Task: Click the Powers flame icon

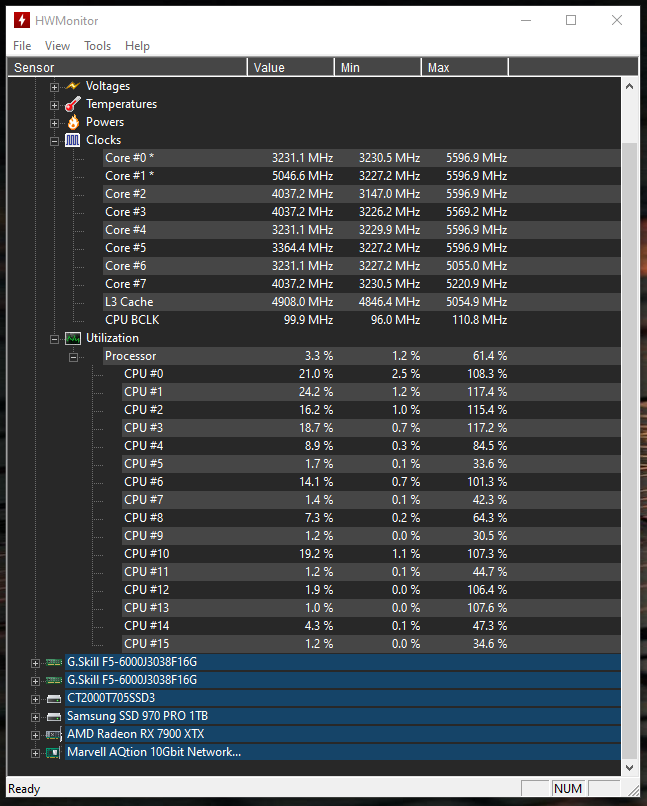Action: pyautogui.click(x=73, y=122)
